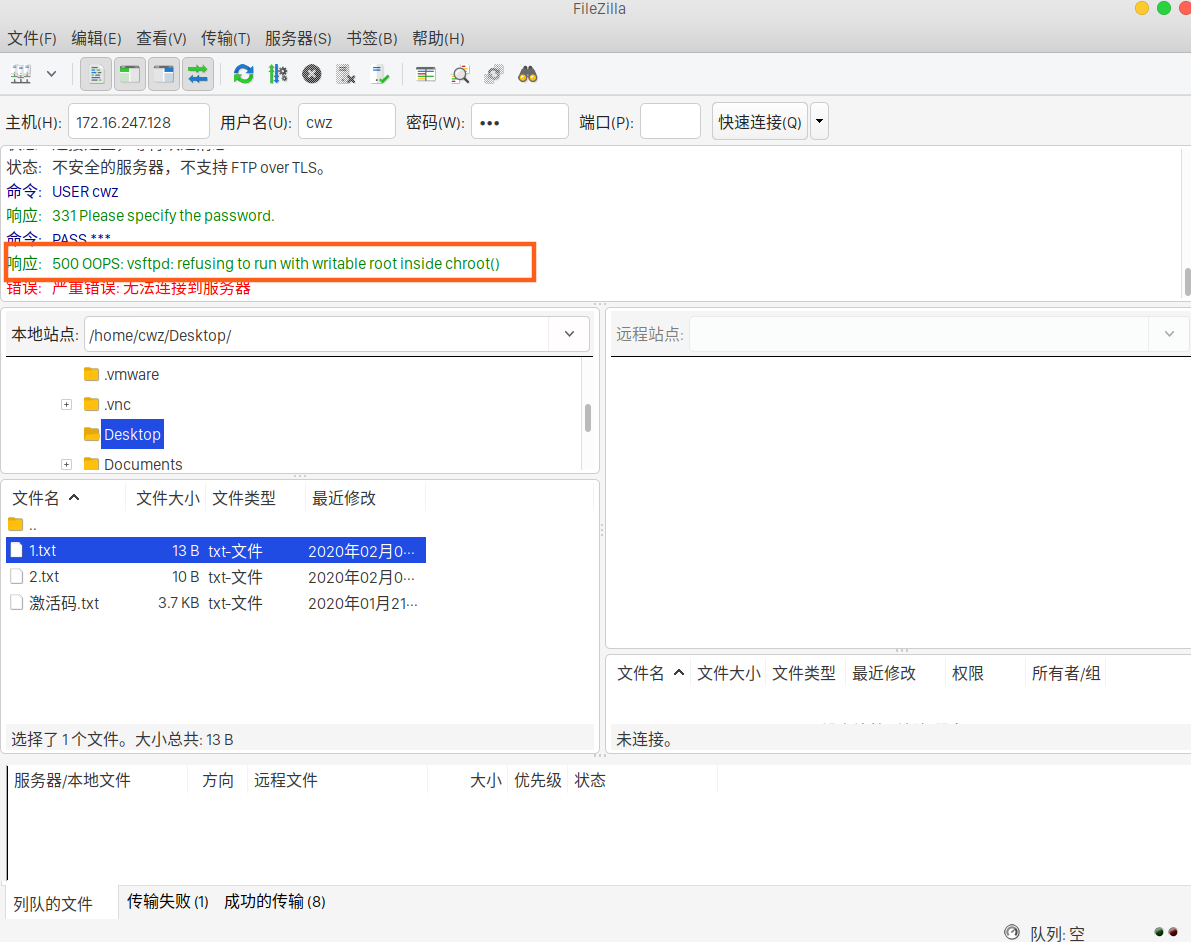
Task: Toggle processing of the transfer queue
Action: tap(278, 74)
